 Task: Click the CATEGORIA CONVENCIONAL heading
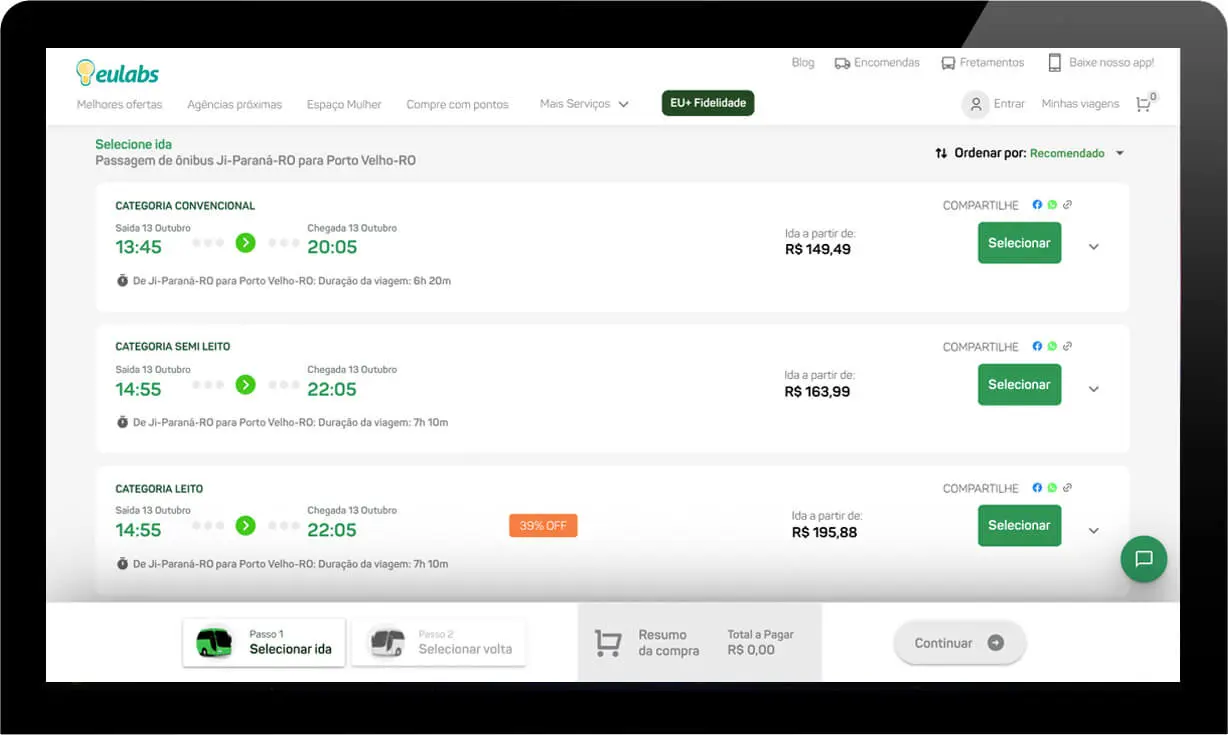[185, 206]
